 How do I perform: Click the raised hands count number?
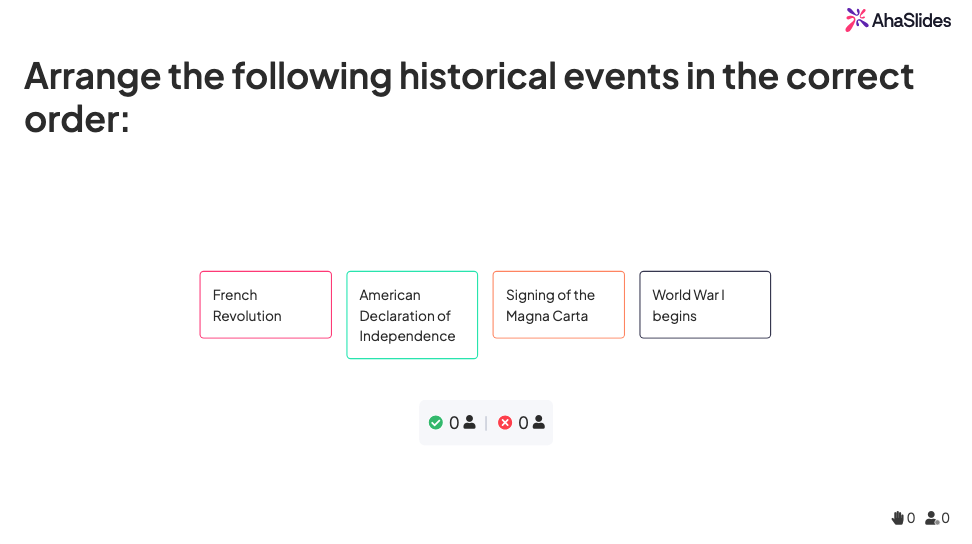(x=911, y=518)
